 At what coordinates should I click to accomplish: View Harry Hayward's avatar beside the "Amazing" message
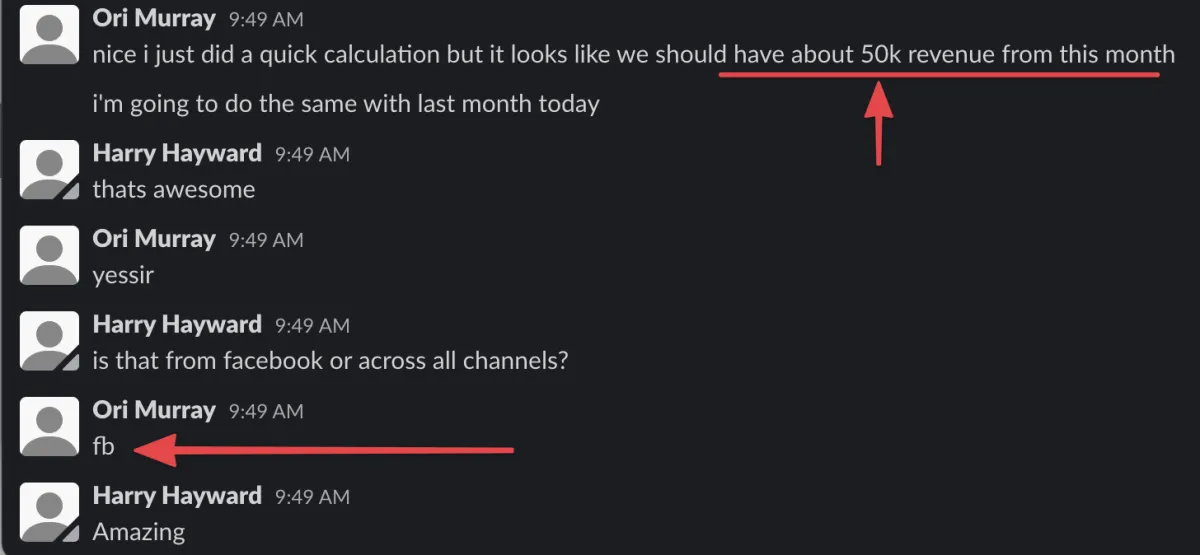50,513
